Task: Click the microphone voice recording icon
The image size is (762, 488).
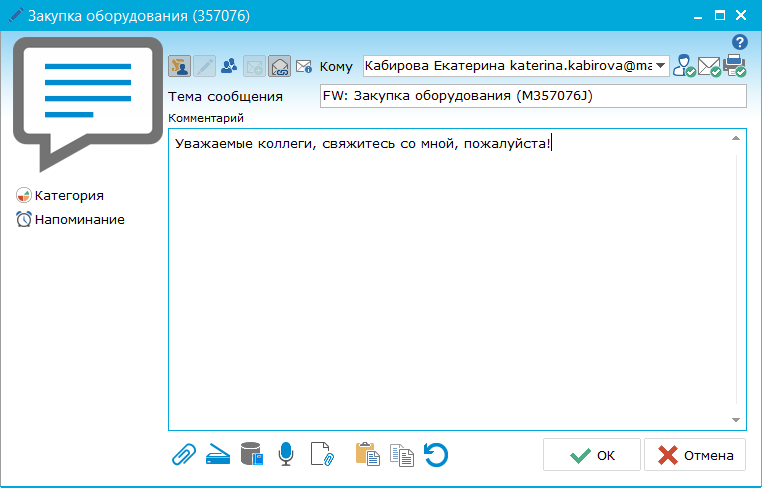Action: pyautogui.click(x=287, y=455)
